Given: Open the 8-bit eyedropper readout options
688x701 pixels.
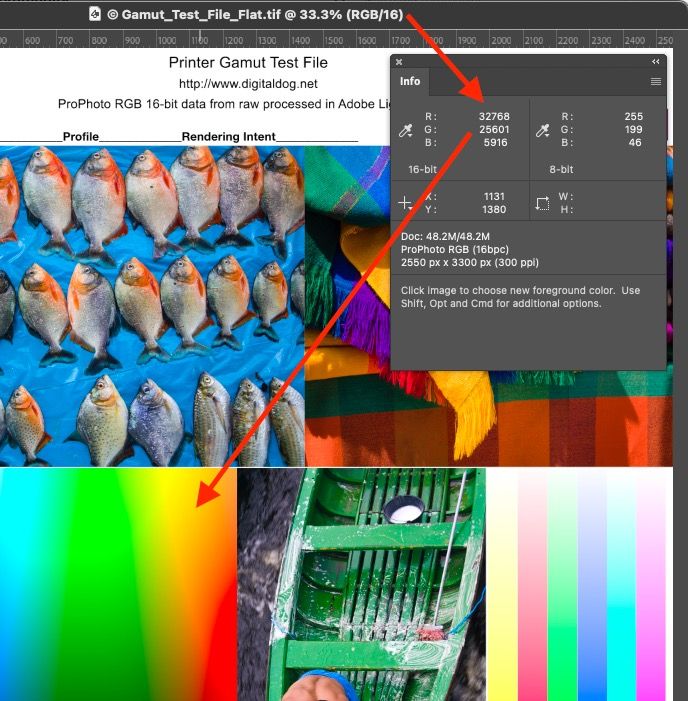Looking at the screenshot, I should coord(542,131).
